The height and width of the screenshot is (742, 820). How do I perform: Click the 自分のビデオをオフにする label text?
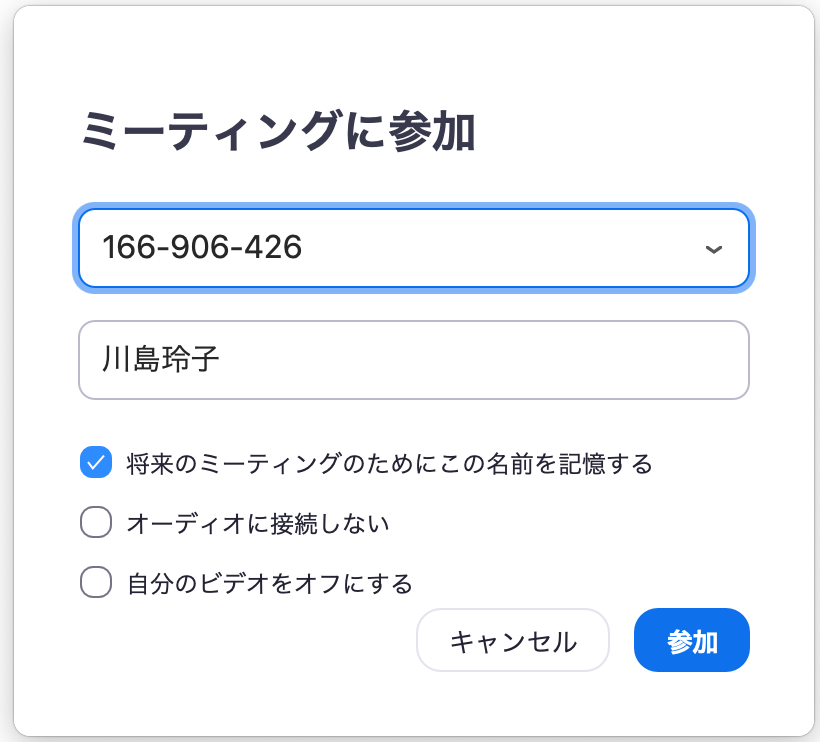click(269, 582)
